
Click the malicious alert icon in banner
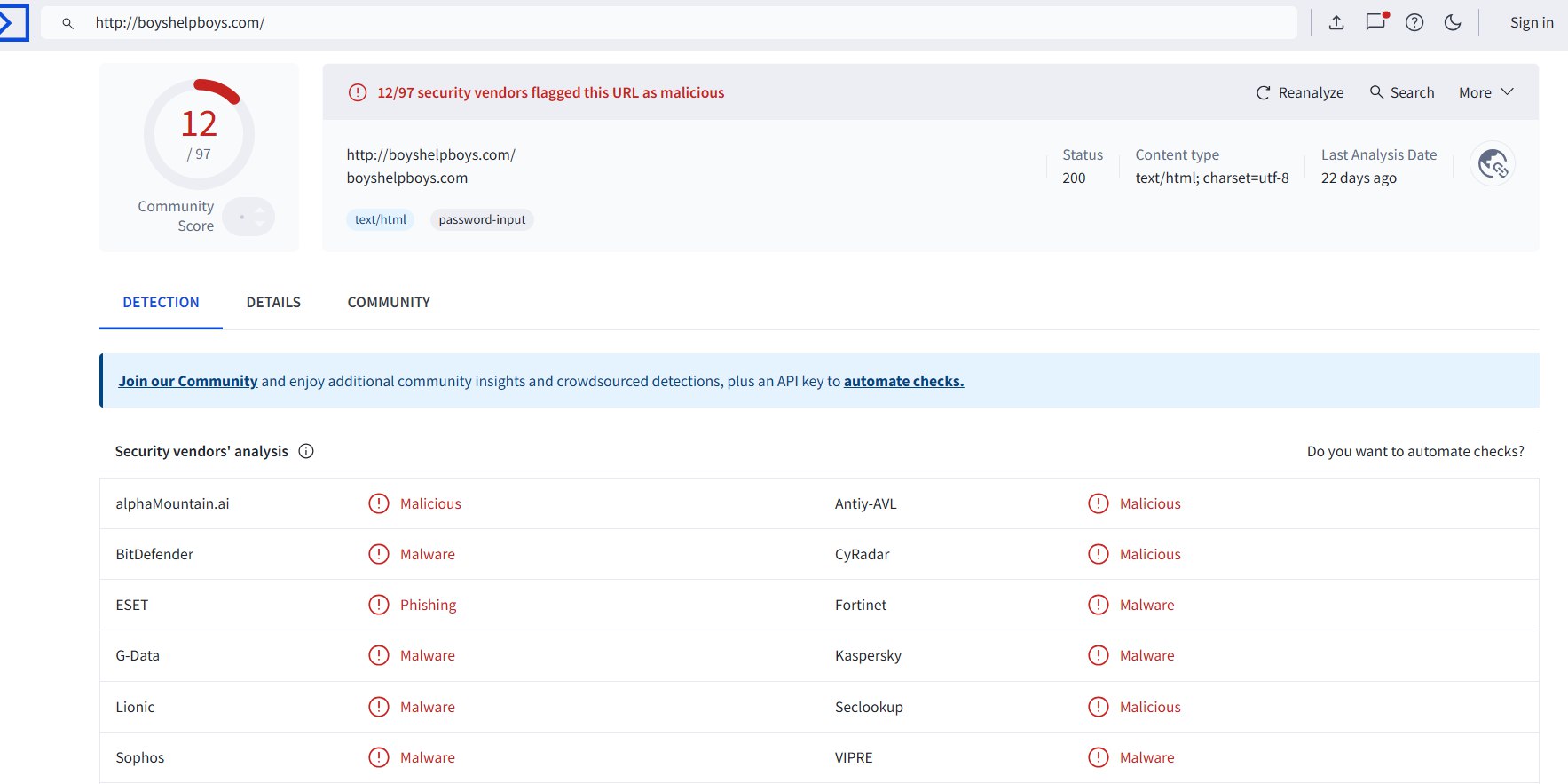click(358, 92)
